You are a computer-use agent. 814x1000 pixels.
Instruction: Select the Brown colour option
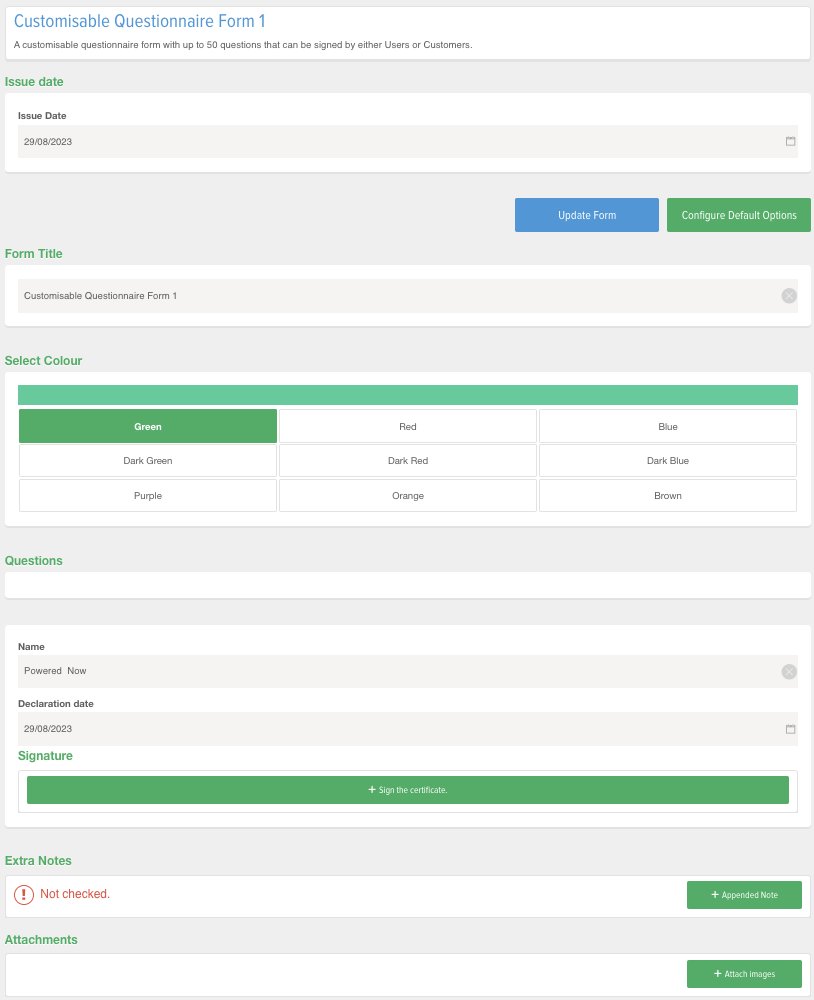667,494
